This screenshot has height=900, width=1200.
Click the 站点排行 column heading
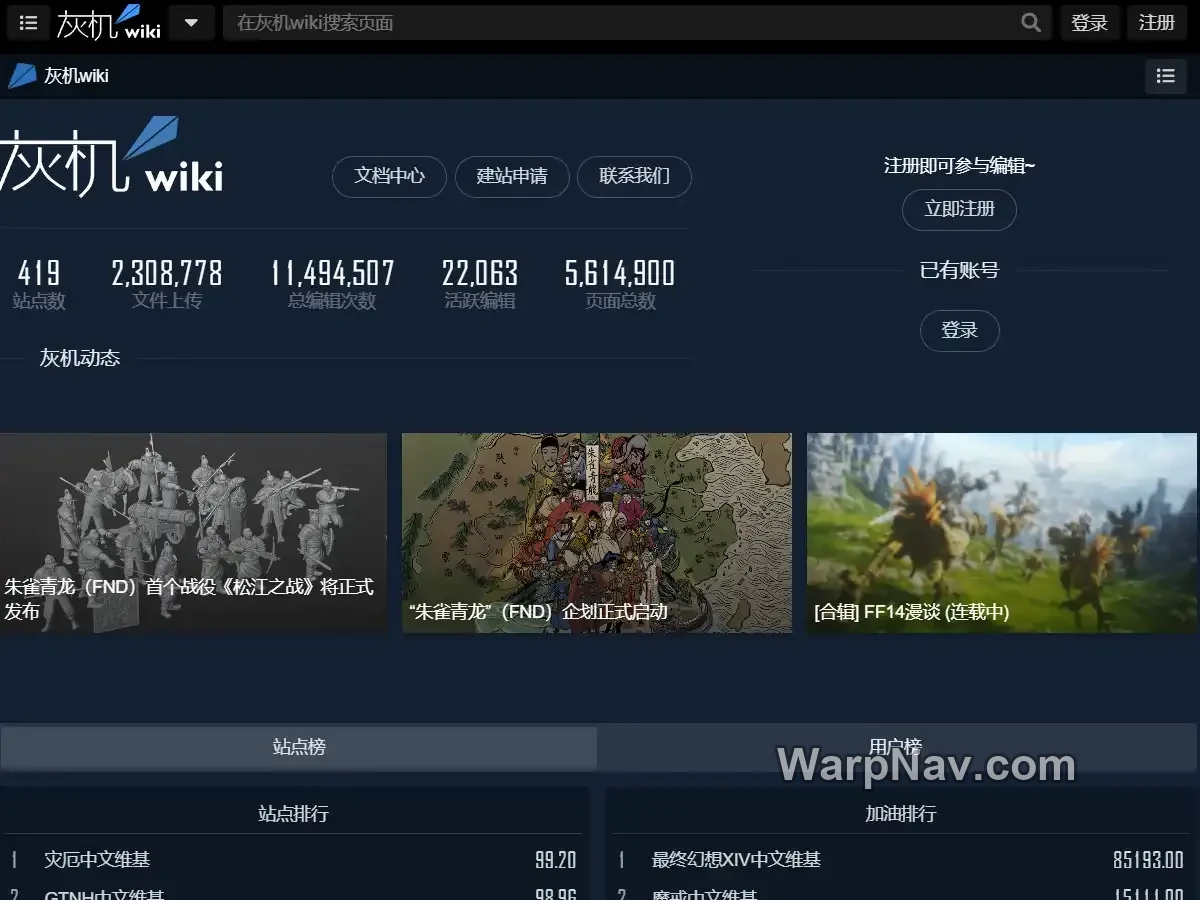[x=293, y=814]
